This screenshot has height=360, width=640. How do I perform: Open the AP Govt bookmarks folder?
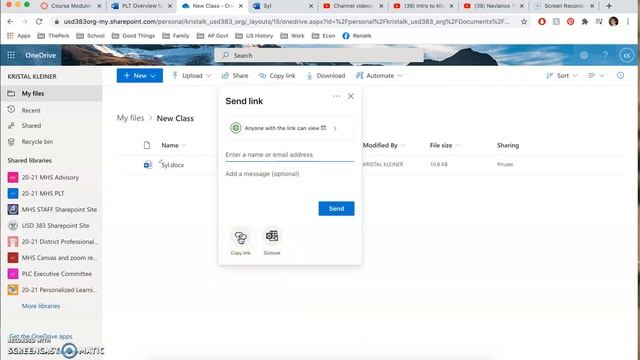pos(212,36)
